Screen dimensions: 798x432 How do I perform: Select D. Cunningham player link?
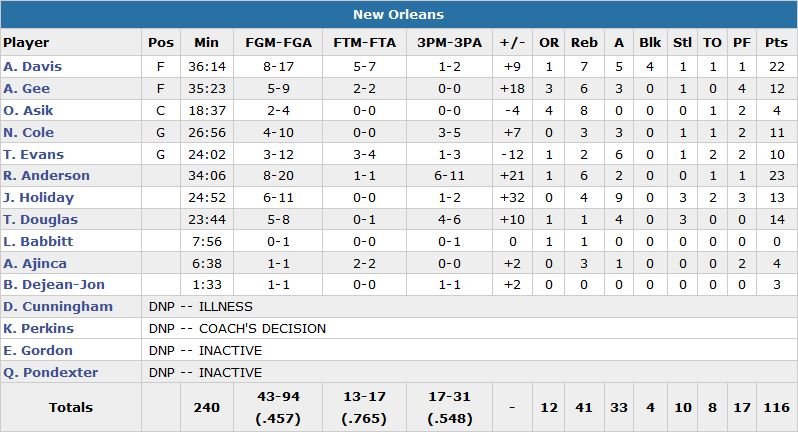pyautogui.click(x=57, y=307)
